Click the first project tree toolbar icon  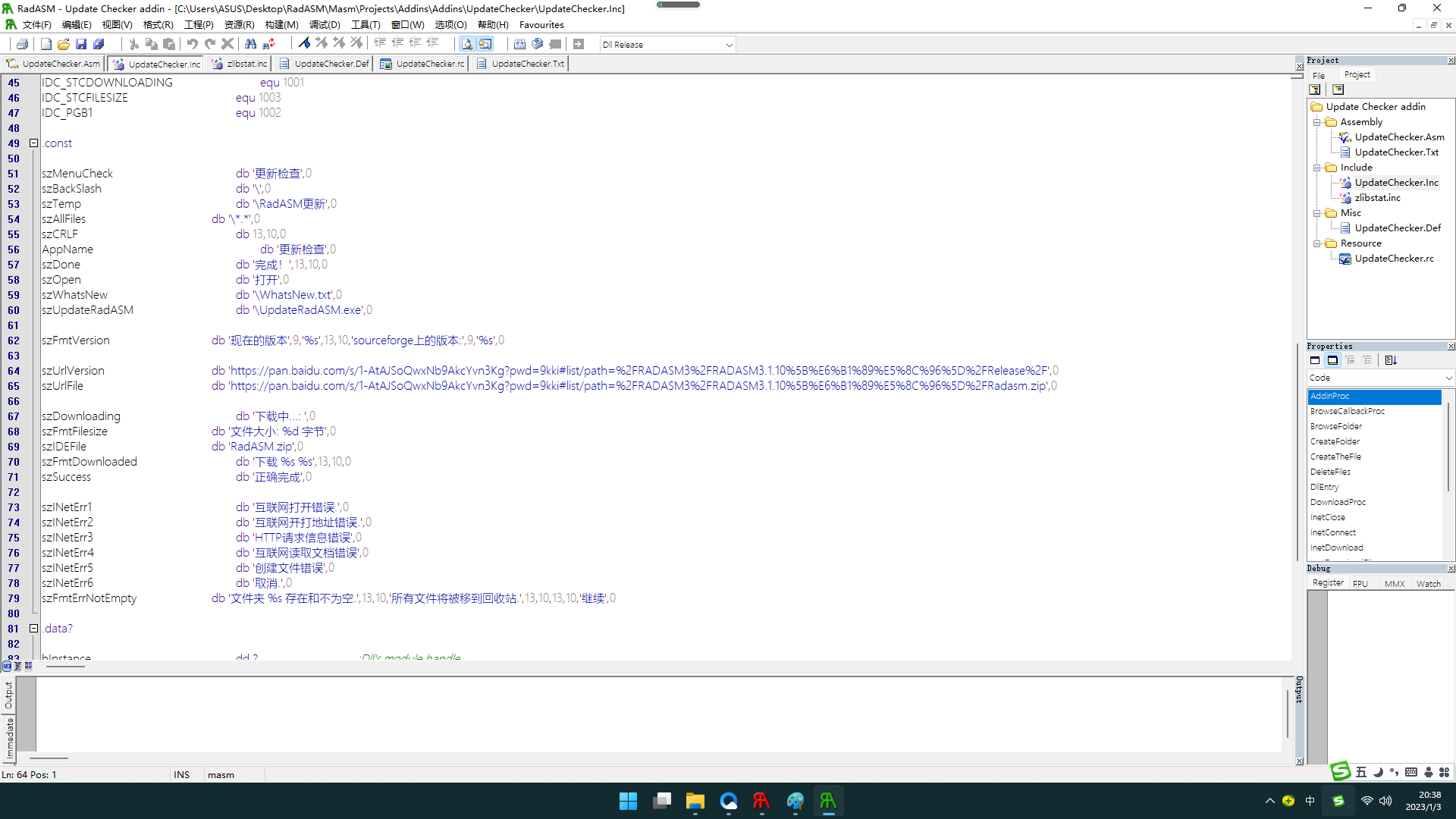[x=1316, y=89]
